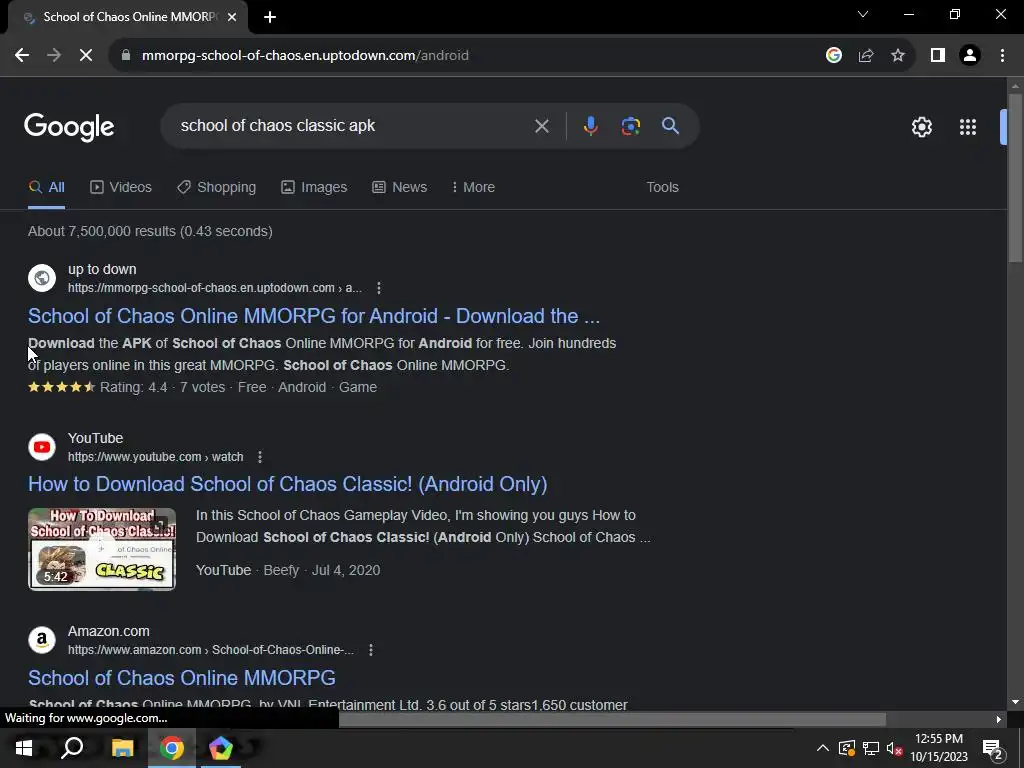
Task: Click the forward navigation arrow
Action: [54, 56]
